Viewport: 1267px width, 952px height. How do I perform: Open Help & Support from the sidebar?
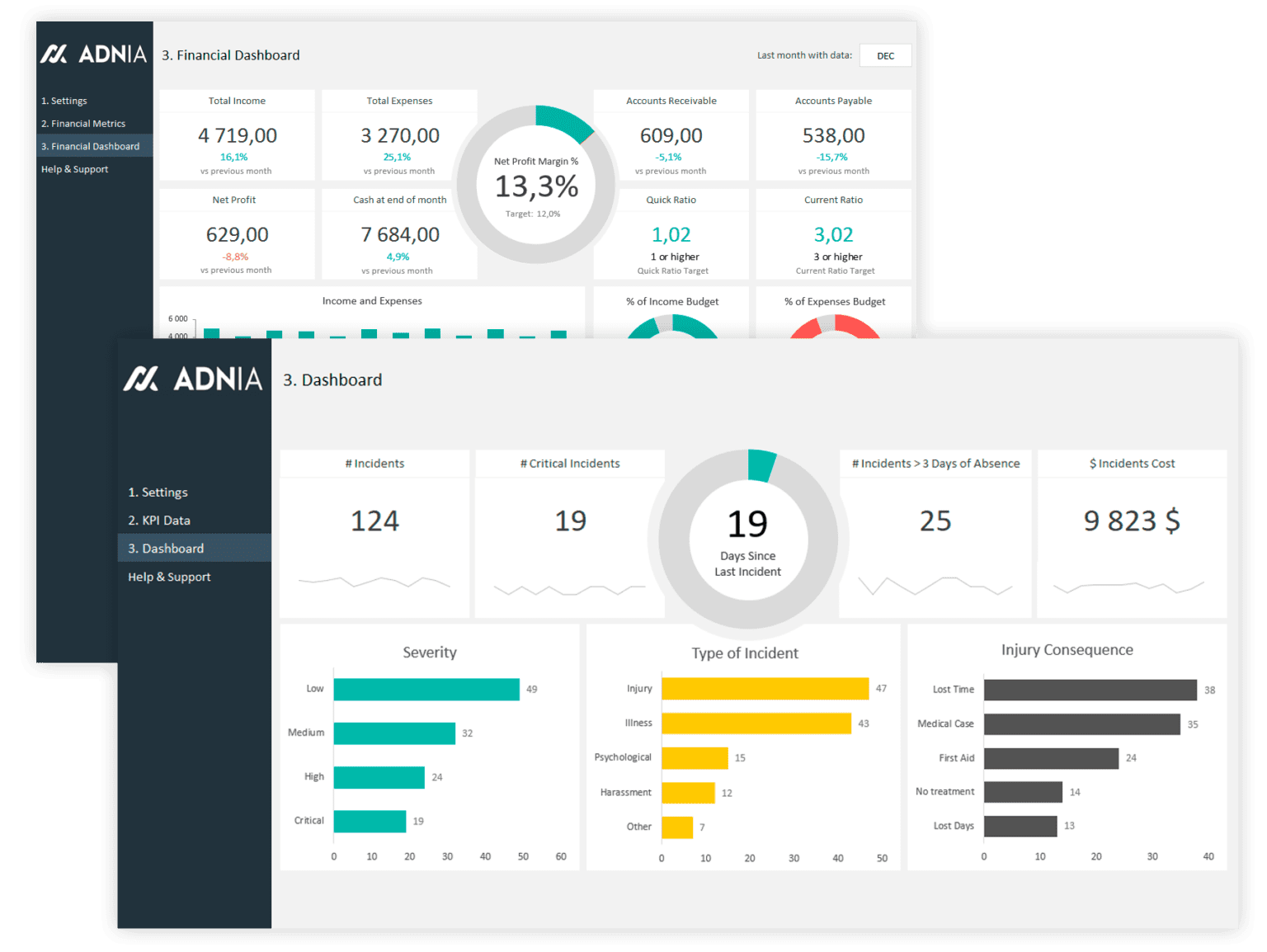pos(169,576)
